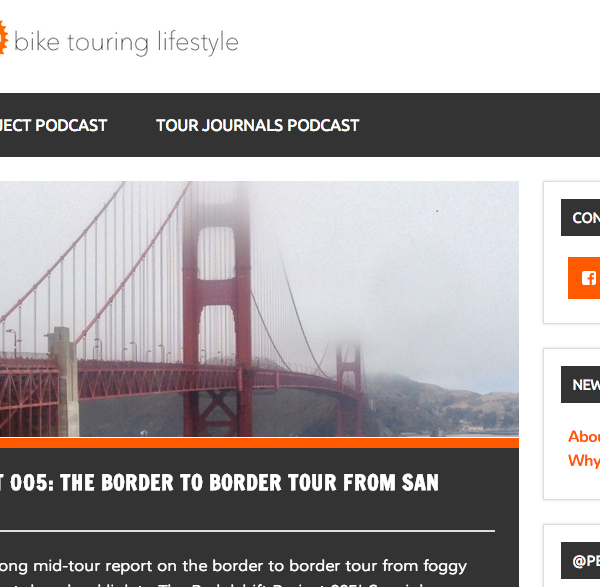Select the partially visible Project Podcast menu item

[53, 126]
